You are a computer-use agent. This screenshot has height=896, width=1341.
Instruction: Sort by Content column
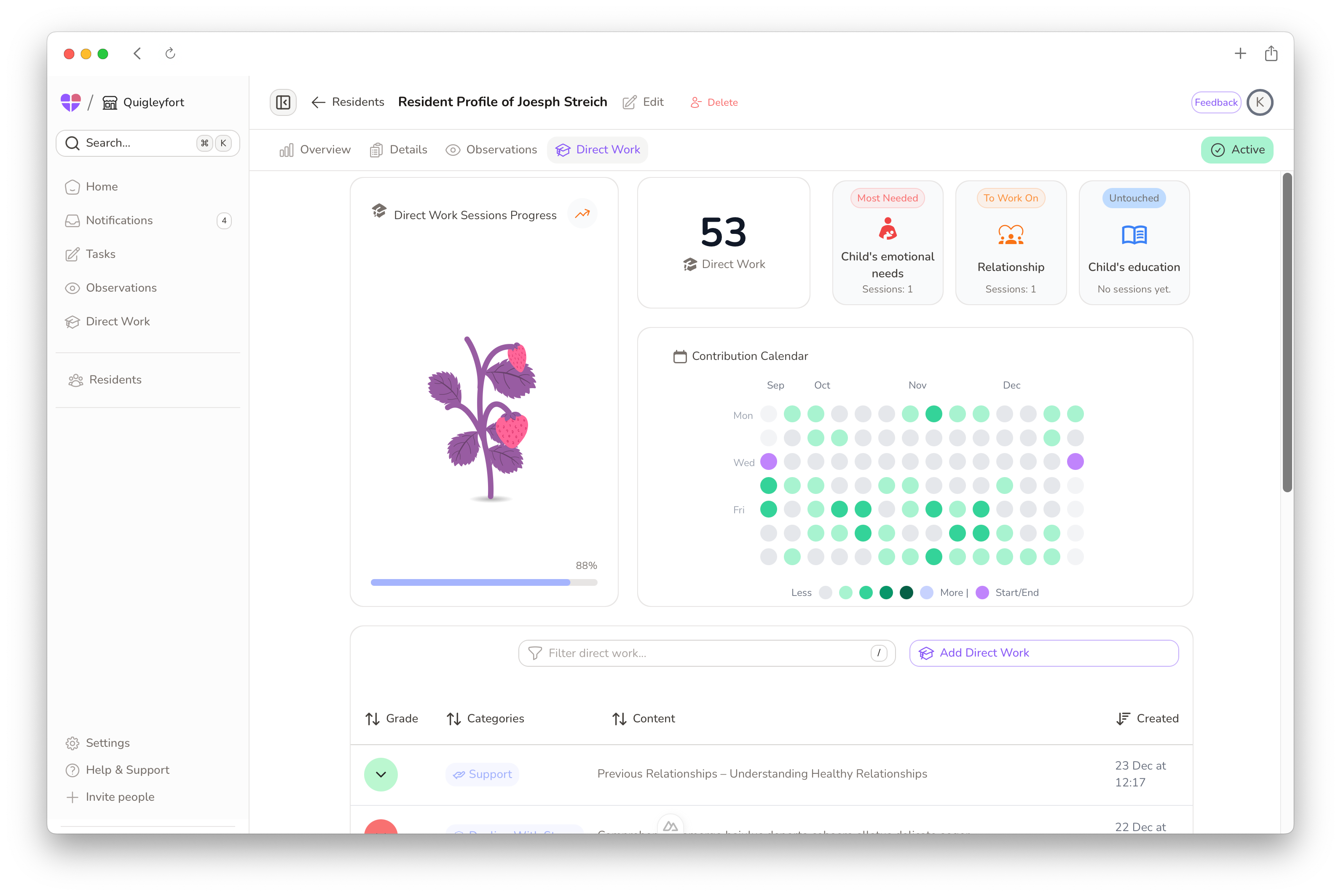pyautogui.click(x=644, y=719)
